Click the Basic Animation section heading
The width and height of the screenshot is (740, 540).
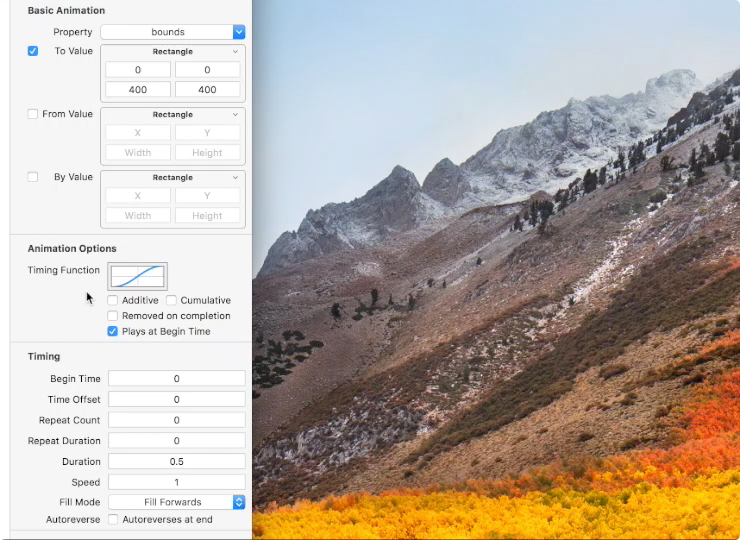coord(66,10)
